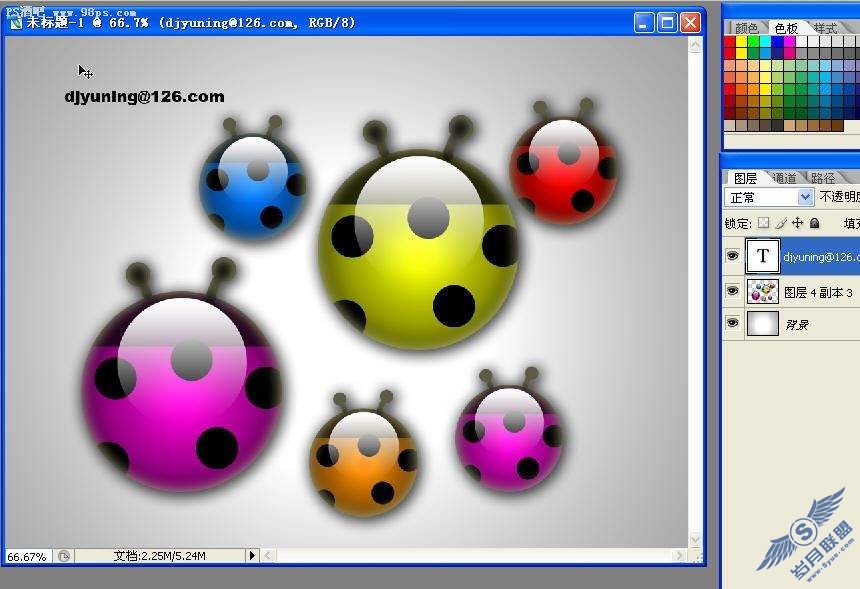Switch to the 通道 tab
Image resolution: width=860 pixels, height=589 pixels.
(785, 178)
